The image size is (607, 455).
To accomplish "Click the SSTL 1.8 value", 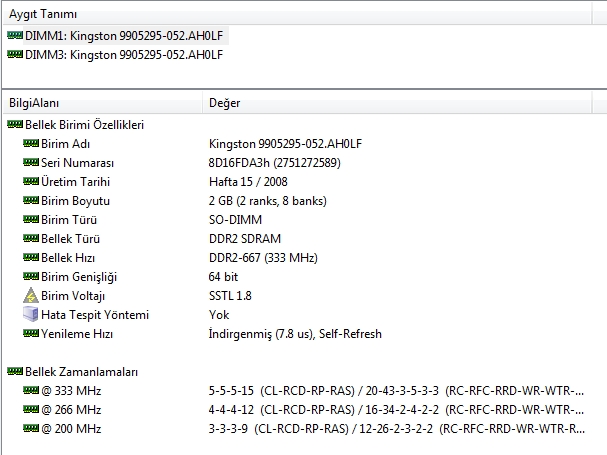I will click(230, 295).
